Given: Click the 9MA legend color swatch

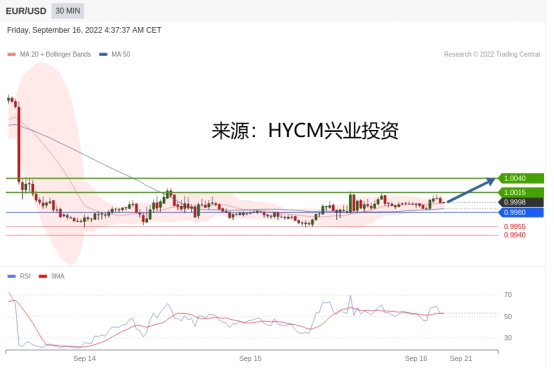Looking at the screenshot, I should [43, 276].
